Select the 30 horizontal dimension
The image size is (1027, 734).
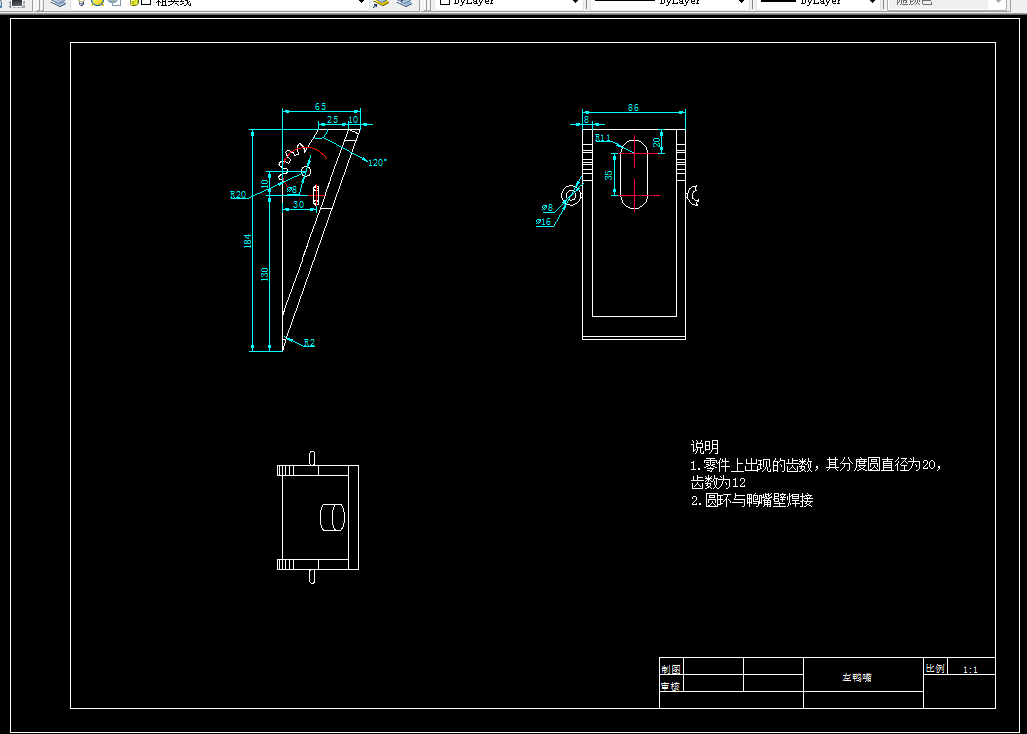pos(299,204)
